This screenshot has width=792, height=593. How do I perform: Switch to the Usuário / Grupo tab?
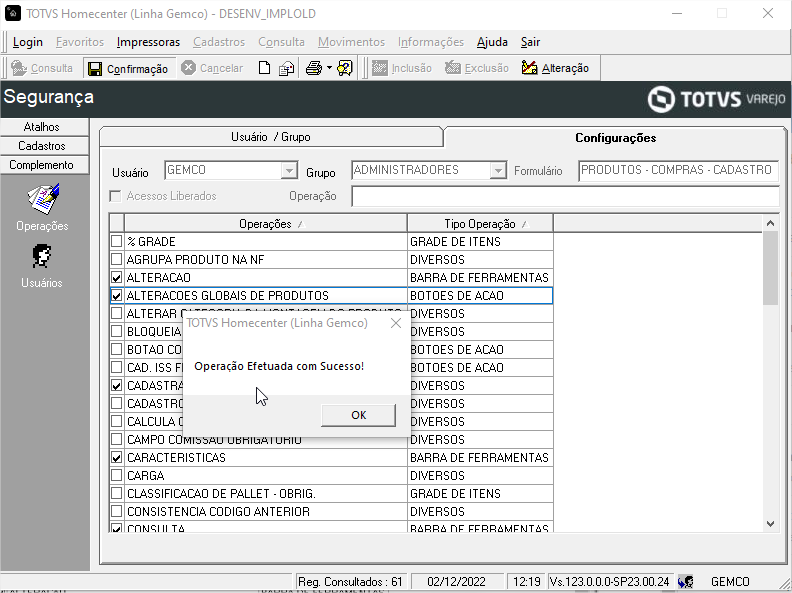click(x=271, y=137)
